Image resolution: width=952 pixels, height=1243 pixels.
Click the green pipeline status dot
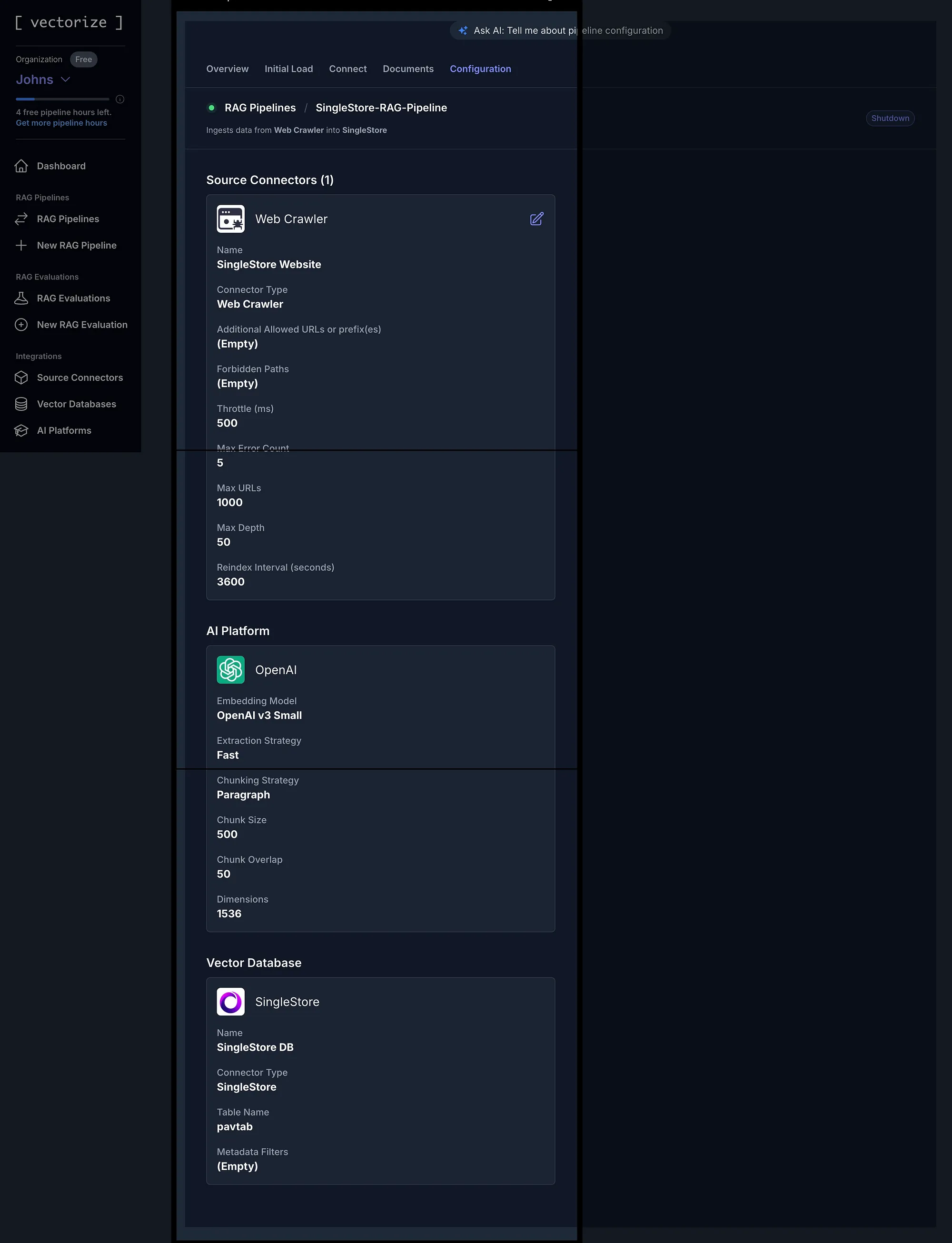coord(211,108)
